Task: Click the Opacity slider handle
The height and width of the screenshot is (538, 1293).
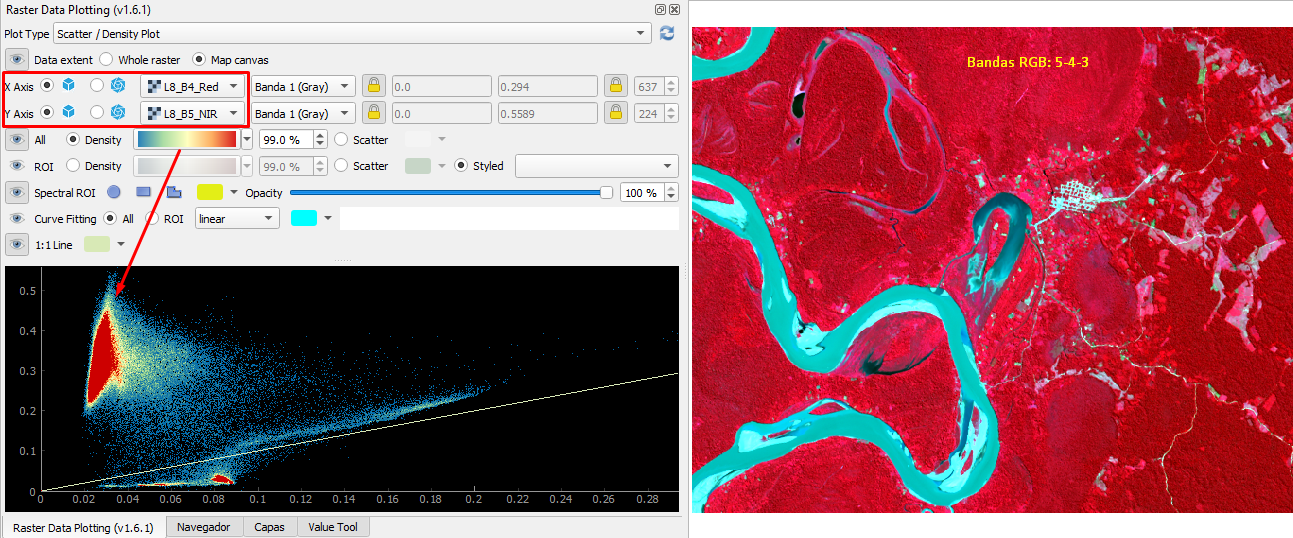Action: [x=606, y=192]
